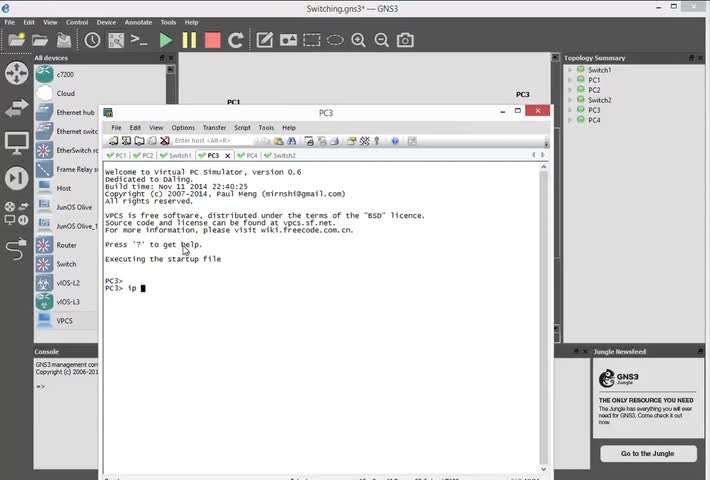Toggle show interface labels icon
710x480 pixels.
[116, 40]
